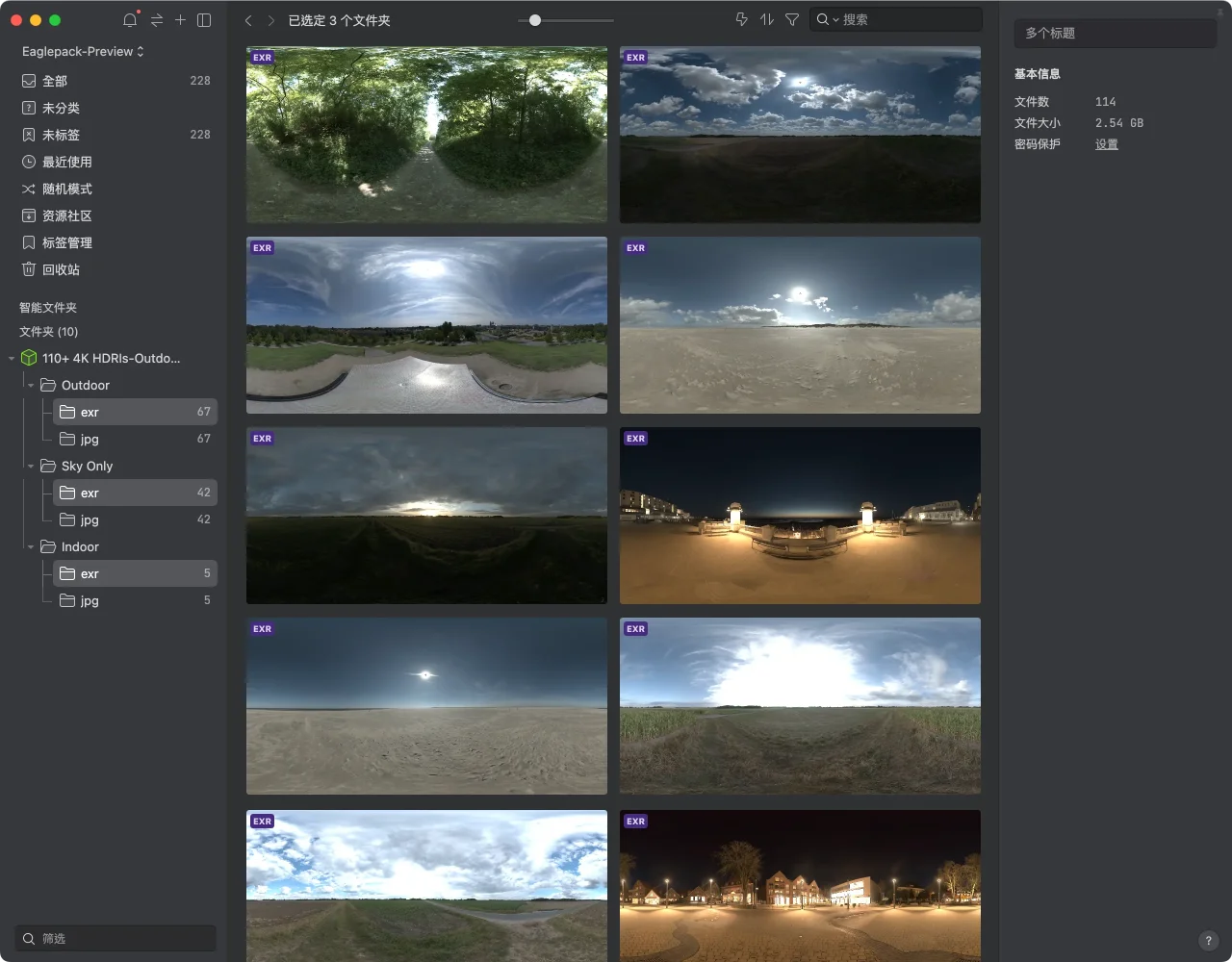Select the exr folder under Outdoor
The width and height of the screenshot is (1232, 962).
click(x=135, y=412)
